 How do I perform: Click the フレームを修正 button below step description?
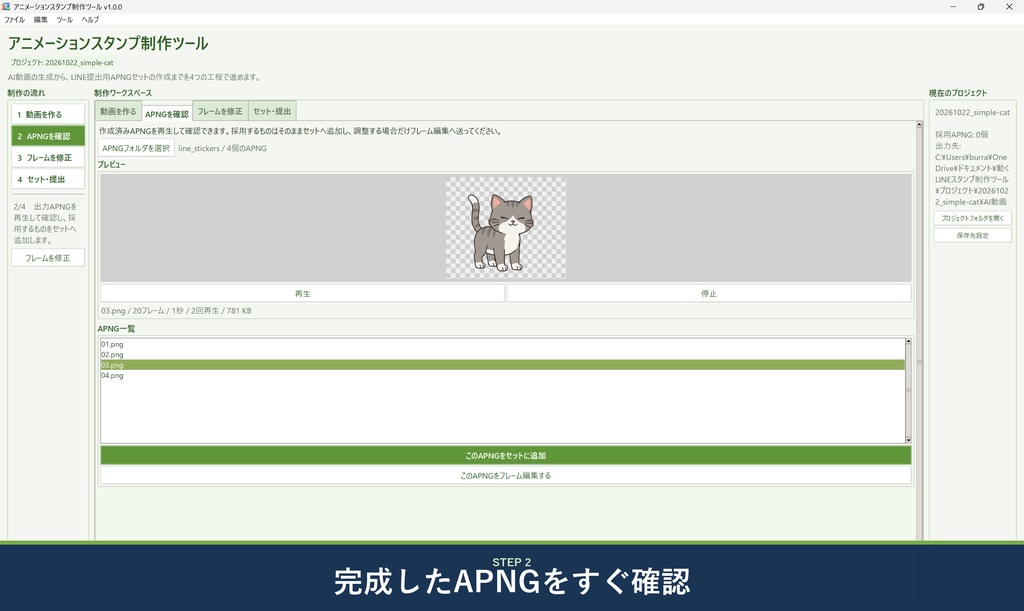click(x=48, y=258)
